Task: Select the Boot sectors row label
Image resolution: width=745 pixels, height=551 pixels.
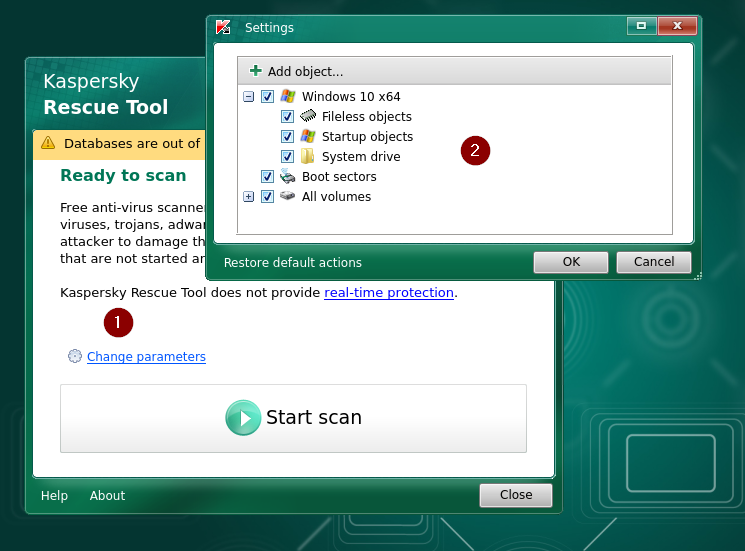Action: pos(339,177)
